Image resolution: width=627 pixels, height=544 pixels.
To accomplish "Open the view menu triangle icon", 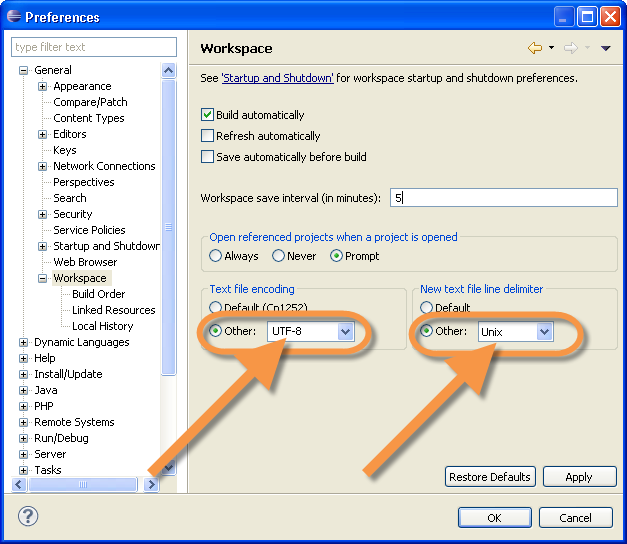I will click(605, 48).
